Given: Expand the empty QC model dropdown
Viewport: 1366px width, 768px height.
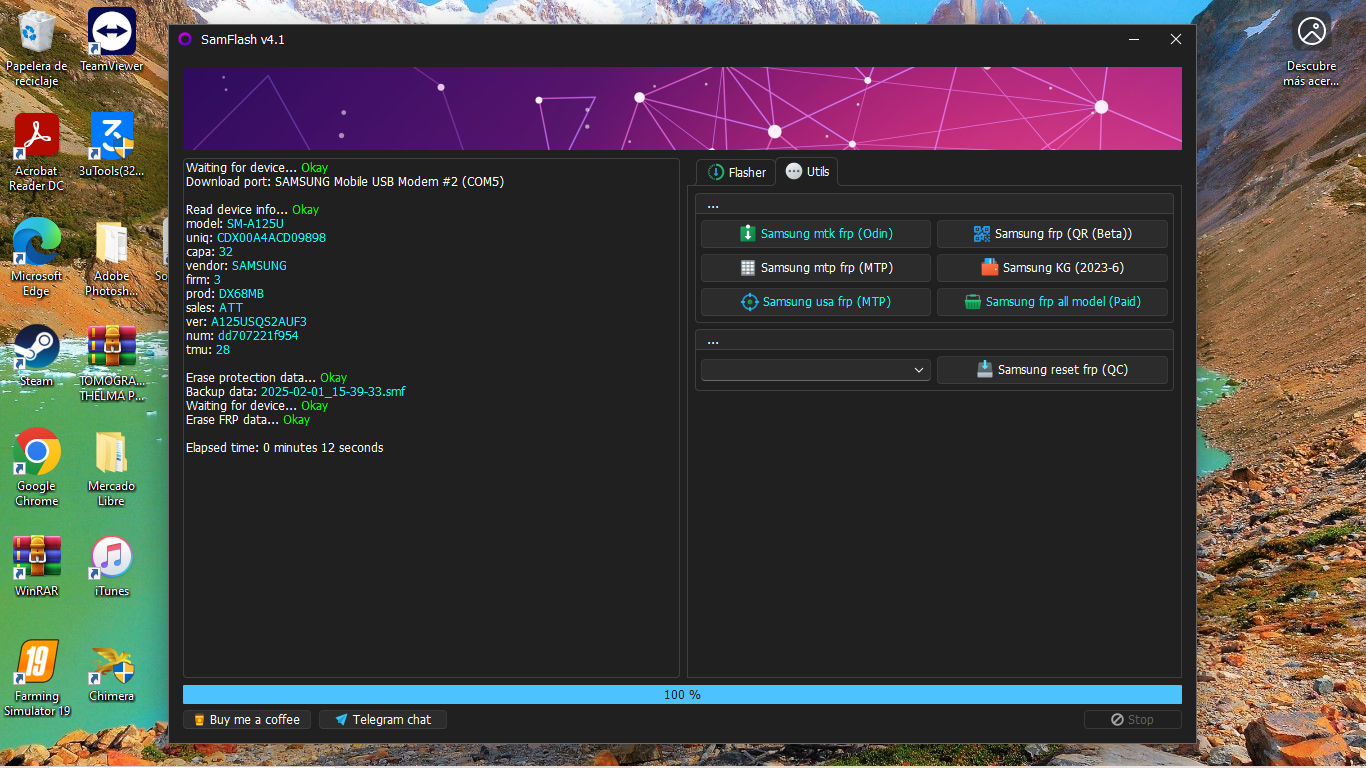Looking at the screenshot, I should coord(815,370).
